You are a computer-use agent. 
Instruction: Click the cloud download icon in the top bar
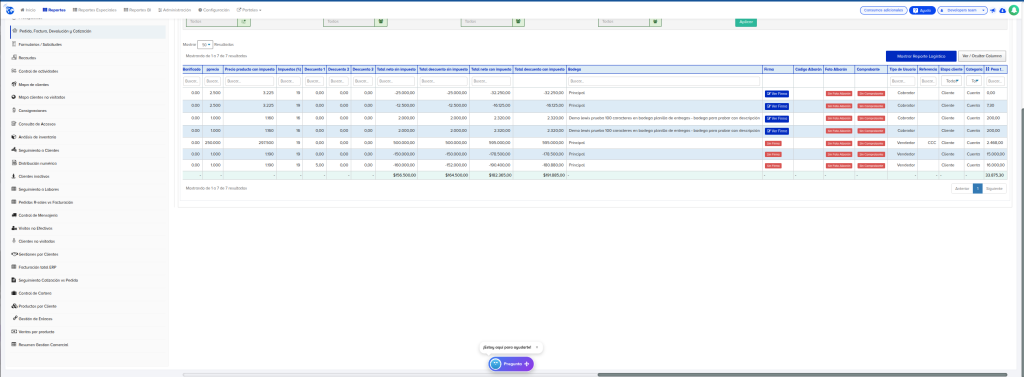(x=1002, y=10)
